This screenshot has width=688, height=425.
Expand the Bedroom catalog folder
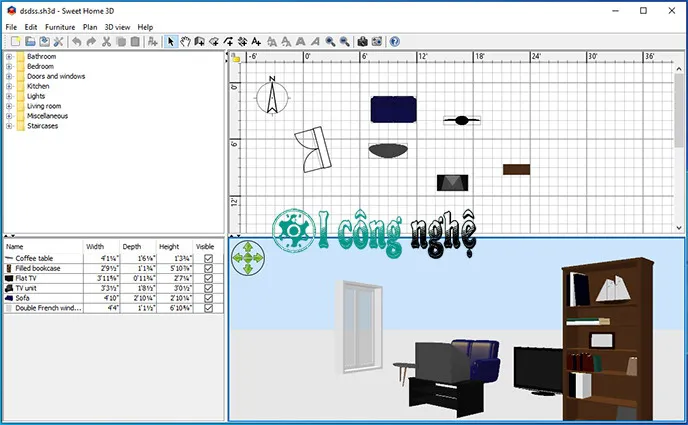(9, 67)
